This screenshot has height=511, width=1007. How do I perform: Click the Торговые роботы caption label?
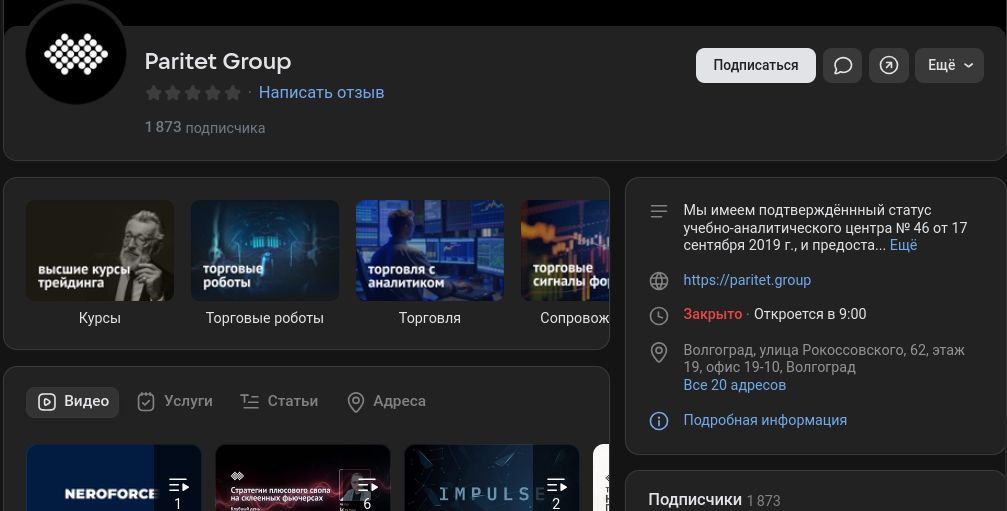pyautogui.click(x=265, y=318)
